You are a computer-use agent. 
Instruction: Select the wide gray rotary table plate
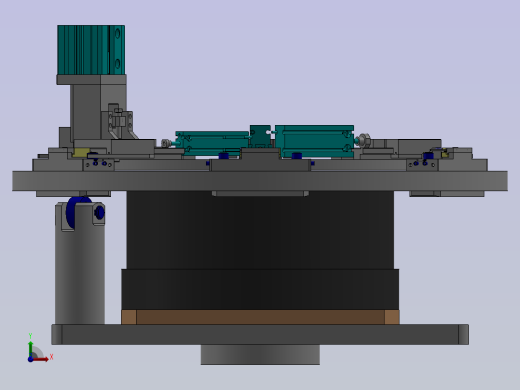click(x=260, y=181)
